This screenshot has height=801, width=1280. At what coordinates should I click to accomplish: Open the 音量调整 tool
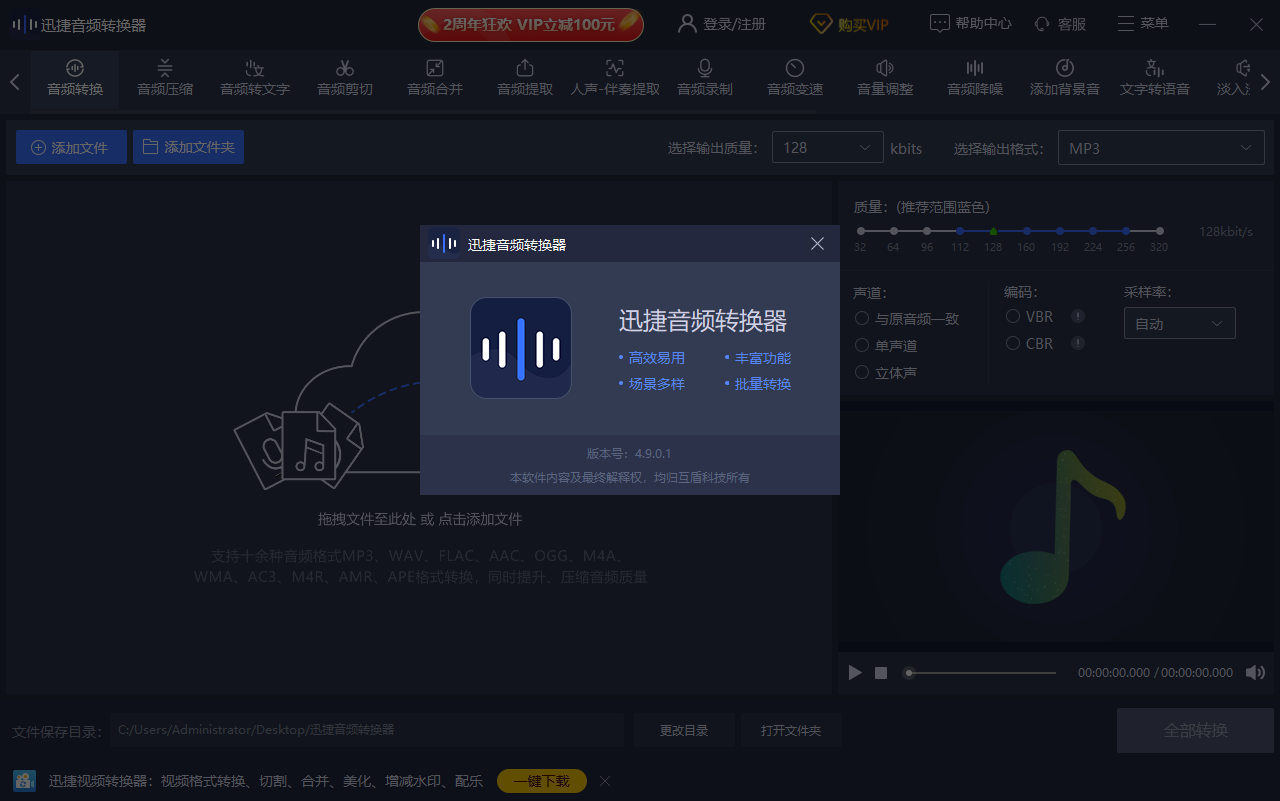(x=885, y=79)
